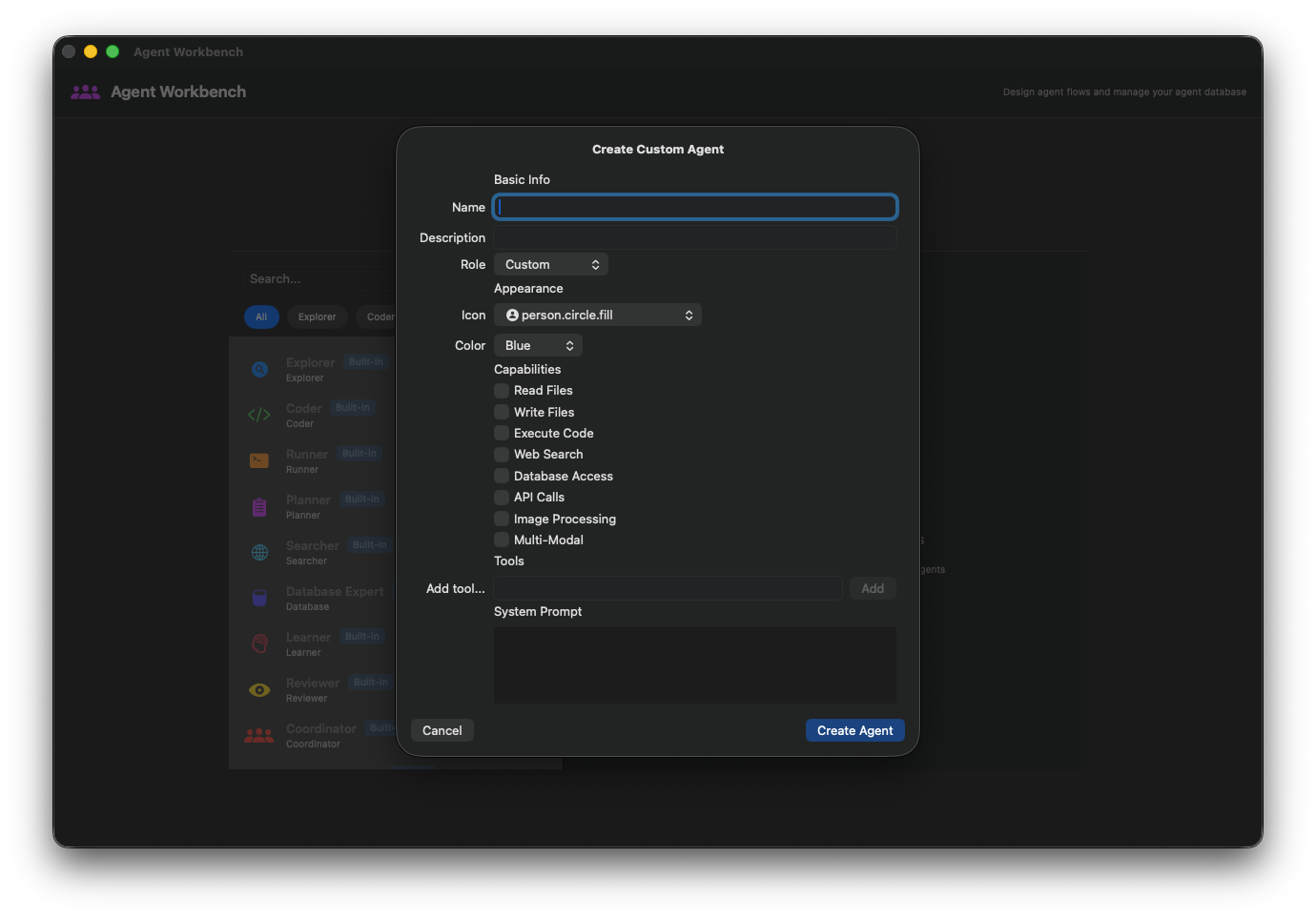Click the Create Agent button
The height and width of the screenshot is (918, 1316).
pos(854,730)
